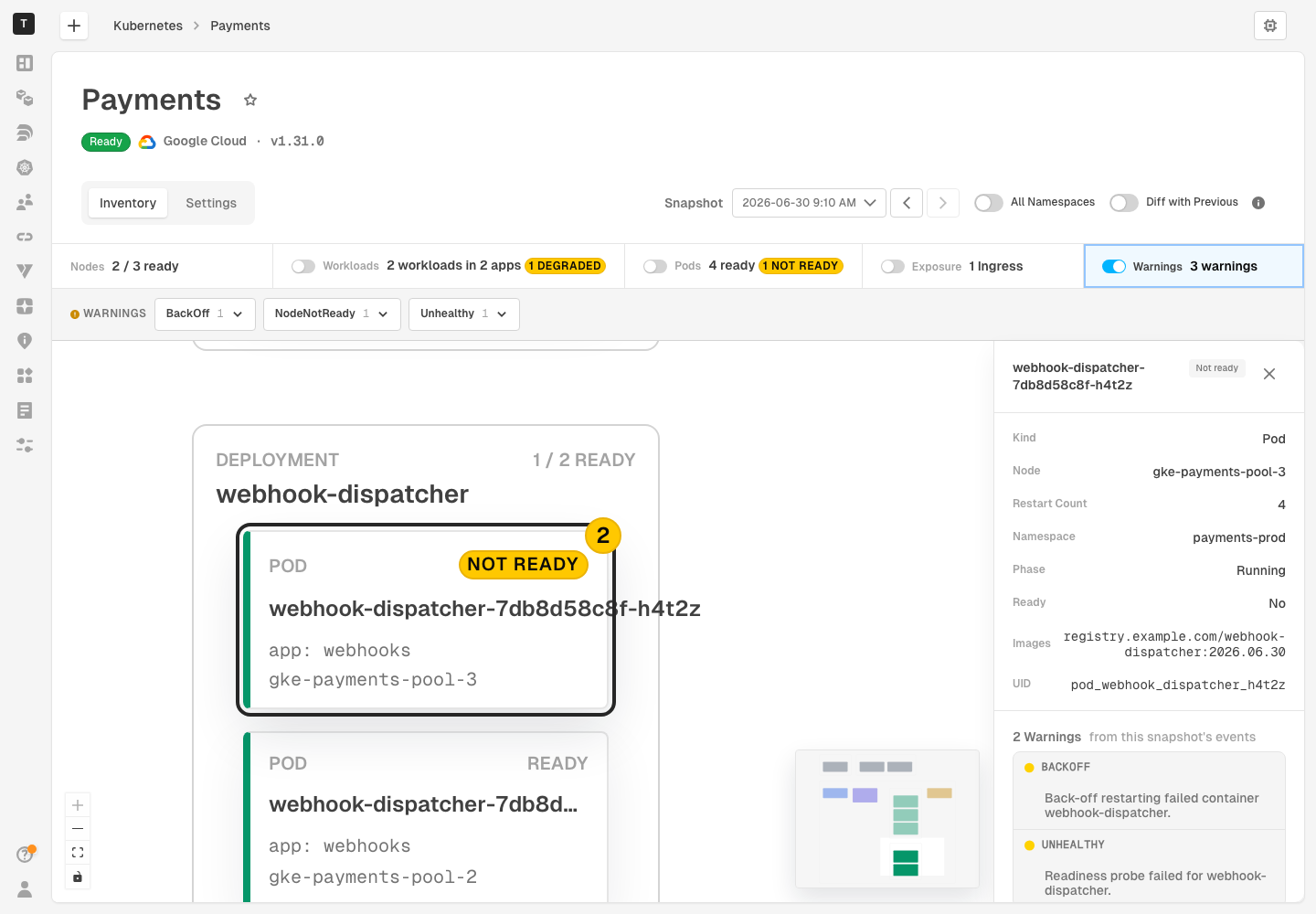Fit canvas to screen icon
This screenshot has height=914, width=1316.
point(78,853)
